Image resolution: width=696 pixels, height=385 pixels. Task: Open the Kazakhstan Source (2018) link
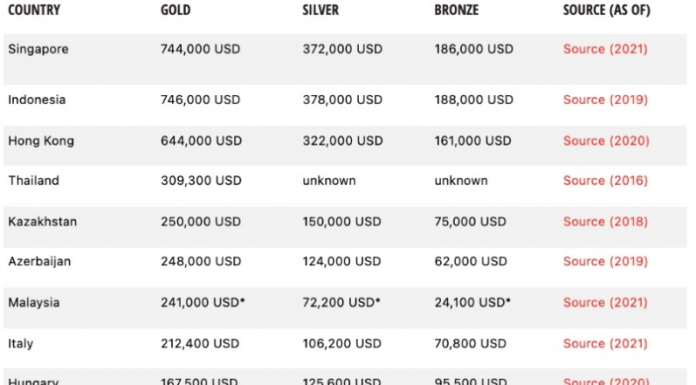pos(605,221)
